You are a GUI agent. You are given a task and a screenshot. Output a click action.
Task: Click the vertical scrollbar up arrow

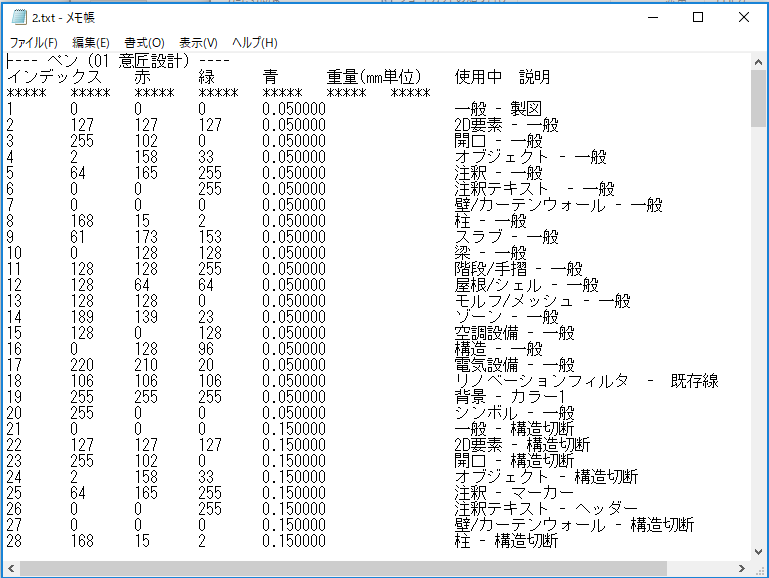(x=758, y=62)
